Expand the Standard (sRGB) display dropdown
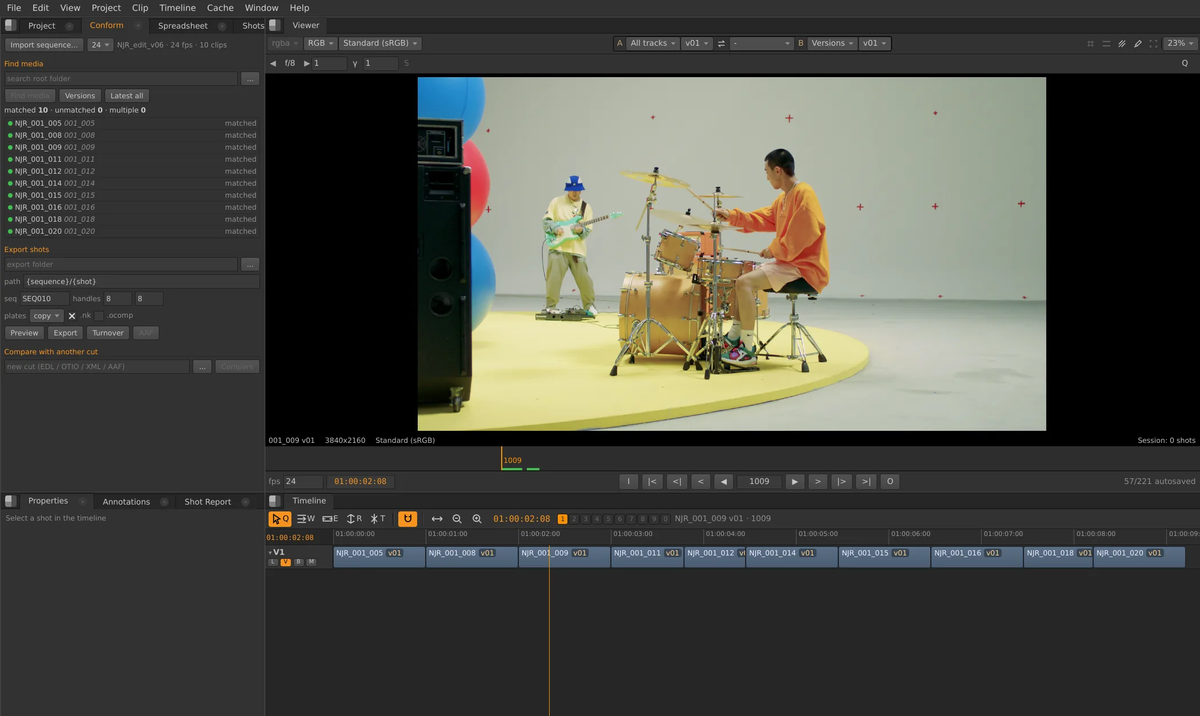Image resolution: width=1200 pixels, height=716 pixels. tap(380, 44)
